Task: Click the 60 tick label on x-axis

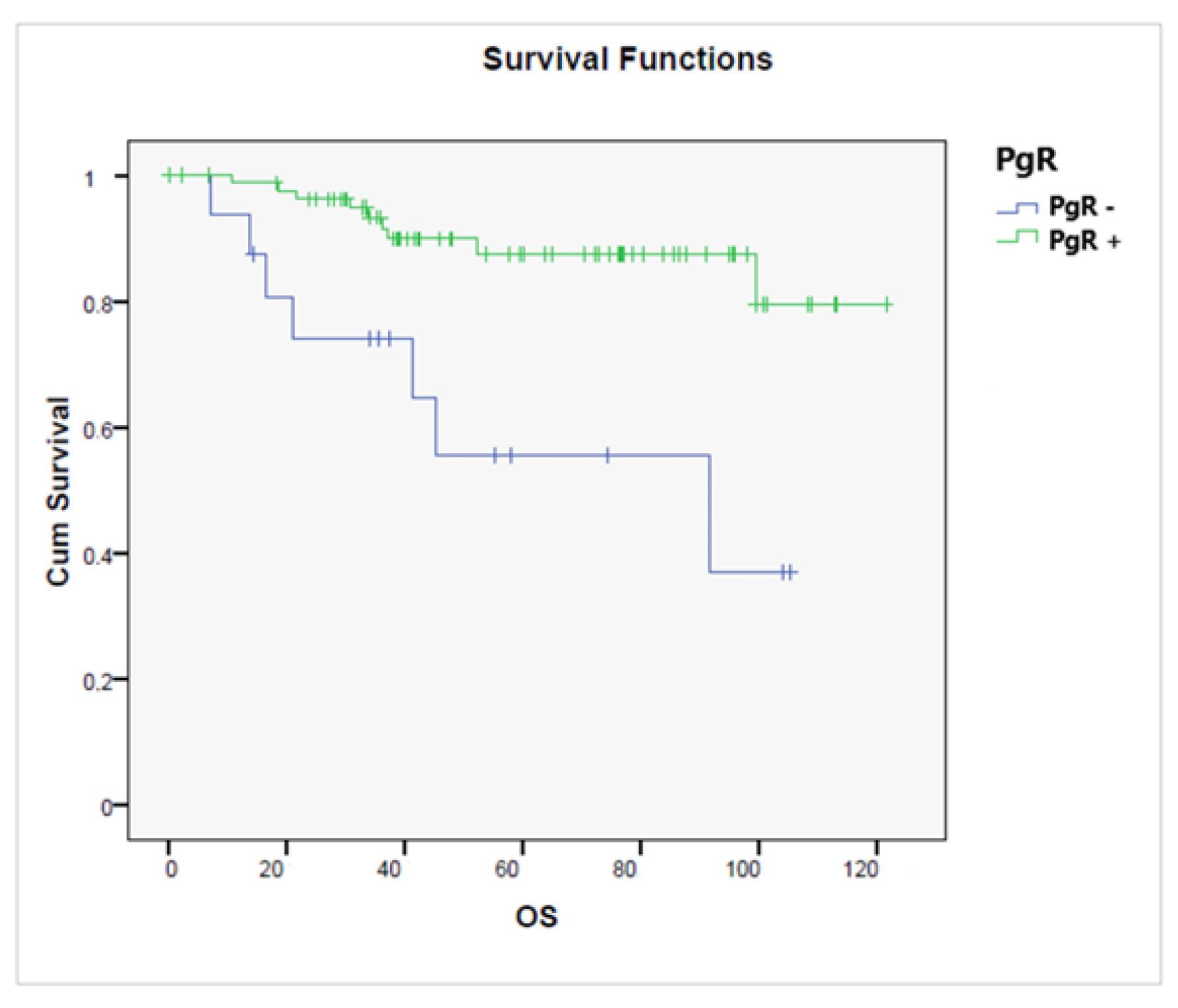Action: pos(507,869)
